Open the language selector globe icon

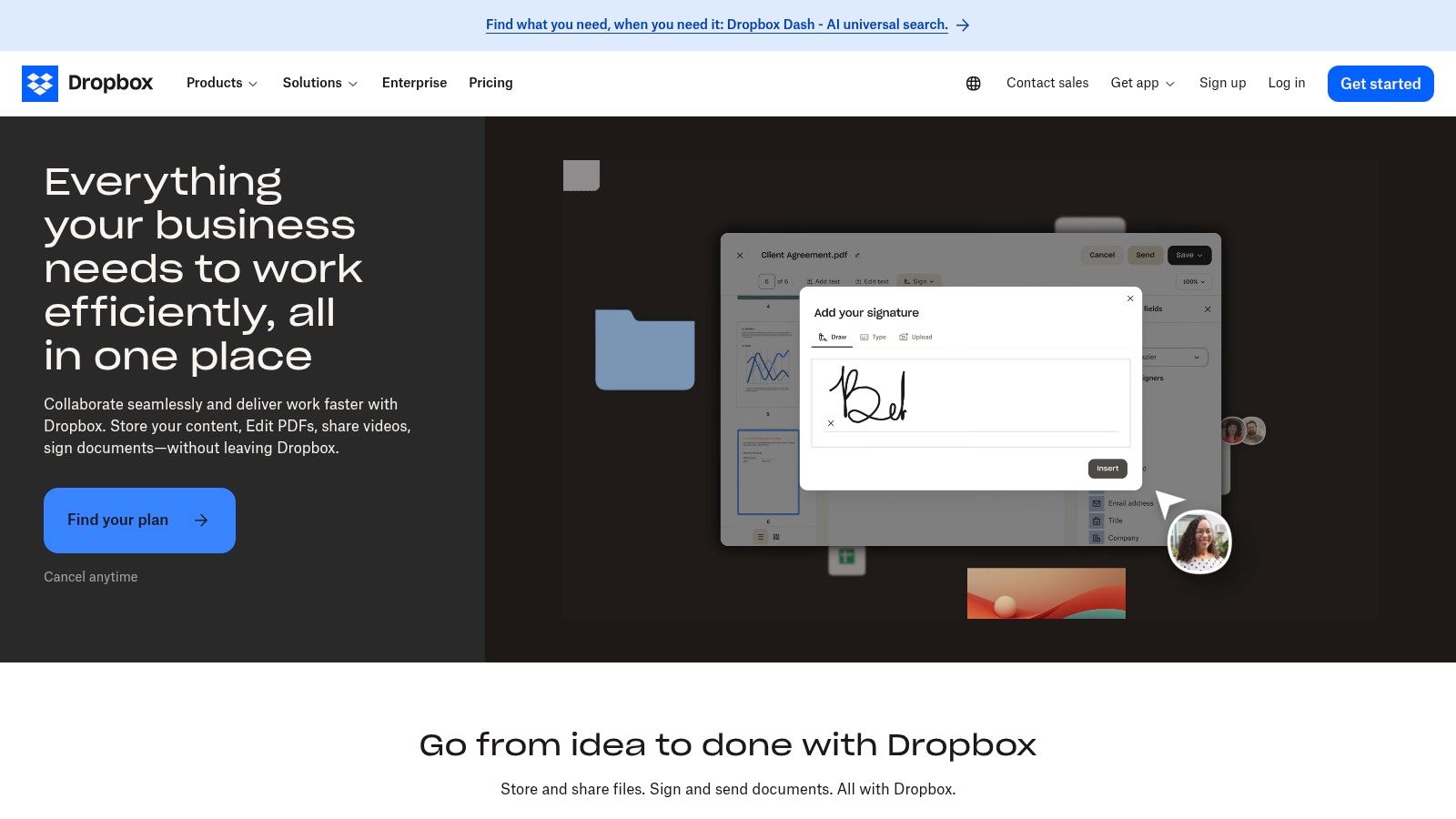coord(974,84)
